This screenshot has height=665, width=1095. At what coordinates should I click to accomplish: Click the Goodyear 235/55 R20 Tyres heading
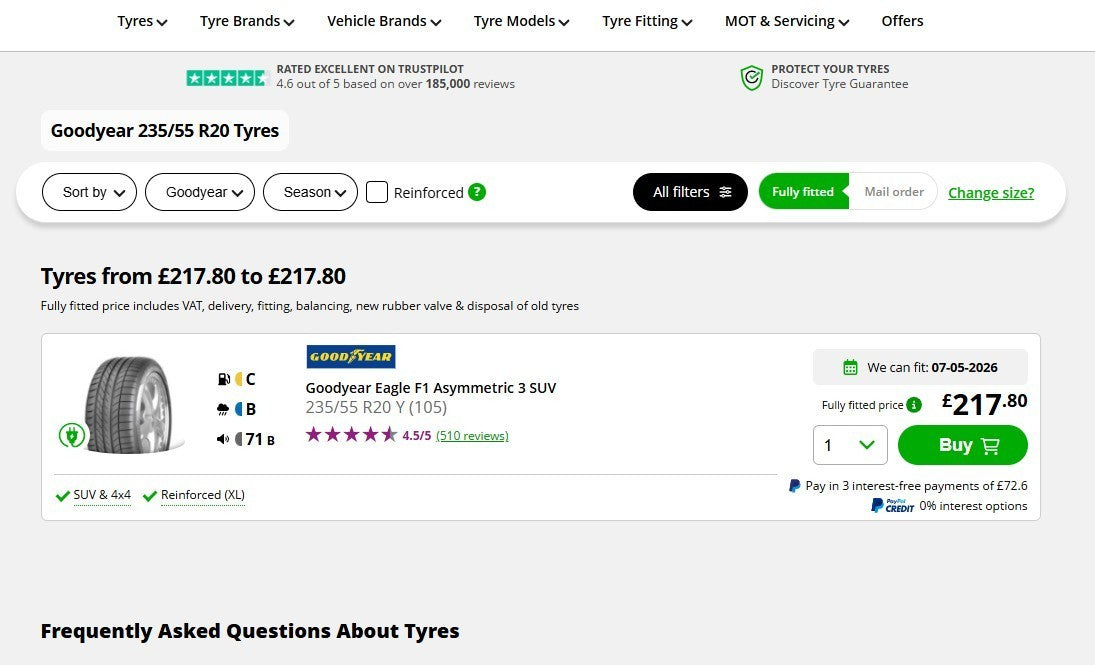[165, 131]
